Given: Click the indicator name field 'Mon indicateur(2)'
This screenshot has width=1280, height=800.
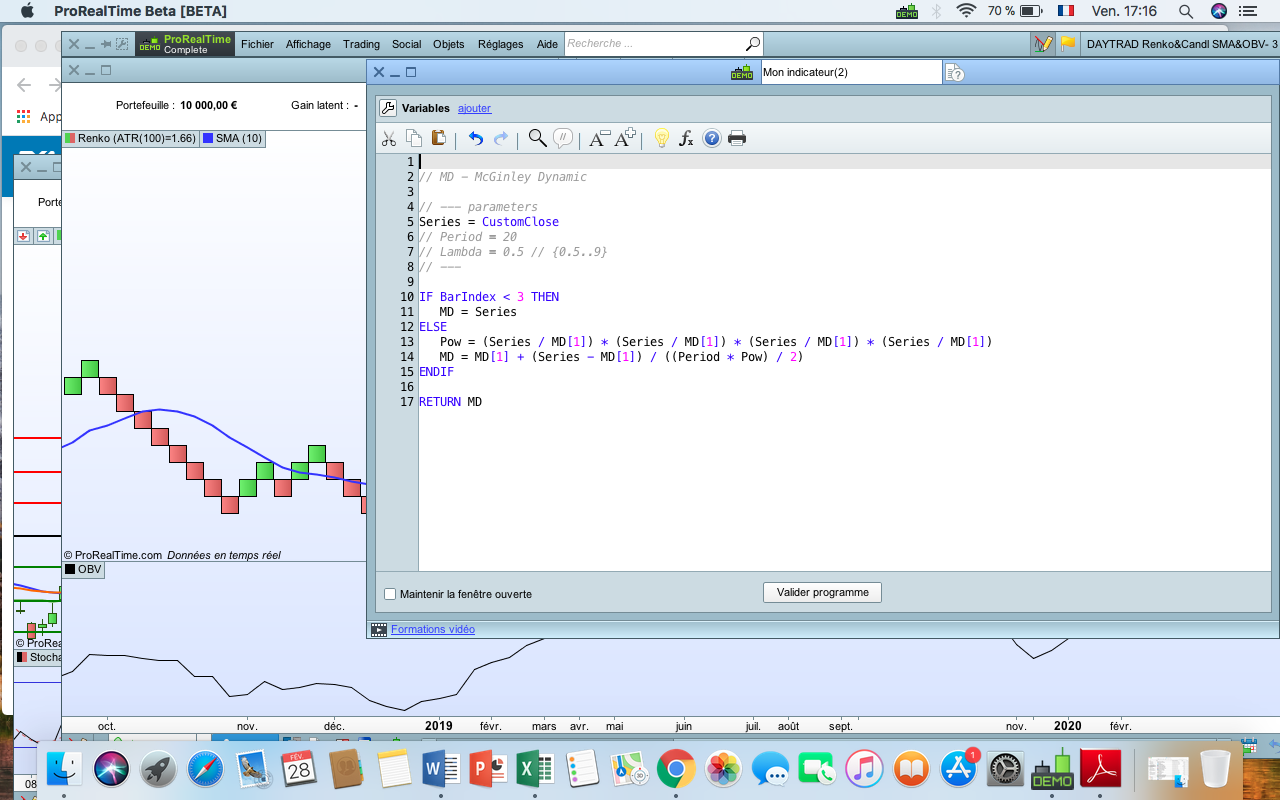Looking at the screenshot, I should [x=850, y=72].
